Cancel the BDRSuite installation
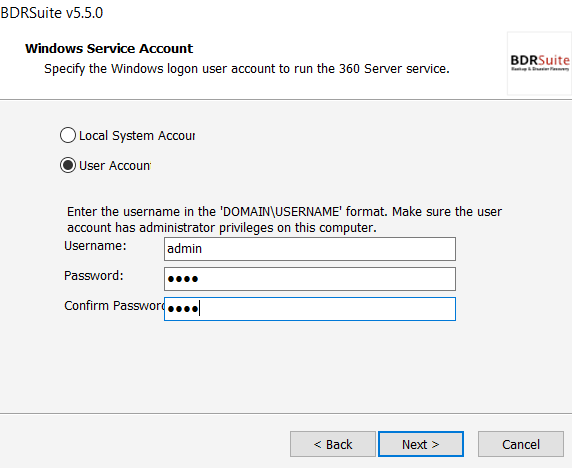This screenshot has height=468, width=572. [x=521, y=444]
